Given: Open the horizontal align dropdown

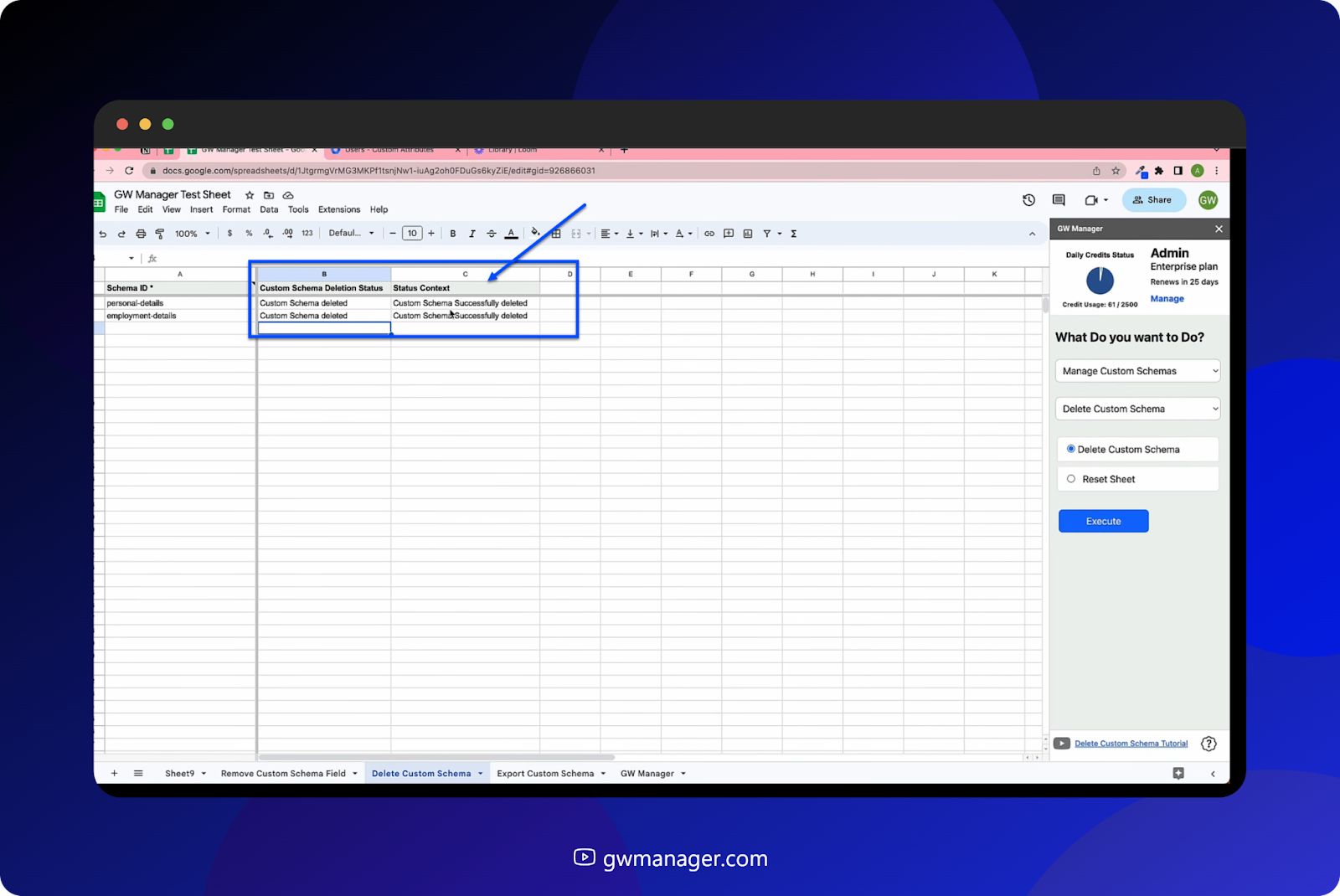Looking at the screenshot, I should click(x=610, y=234).
